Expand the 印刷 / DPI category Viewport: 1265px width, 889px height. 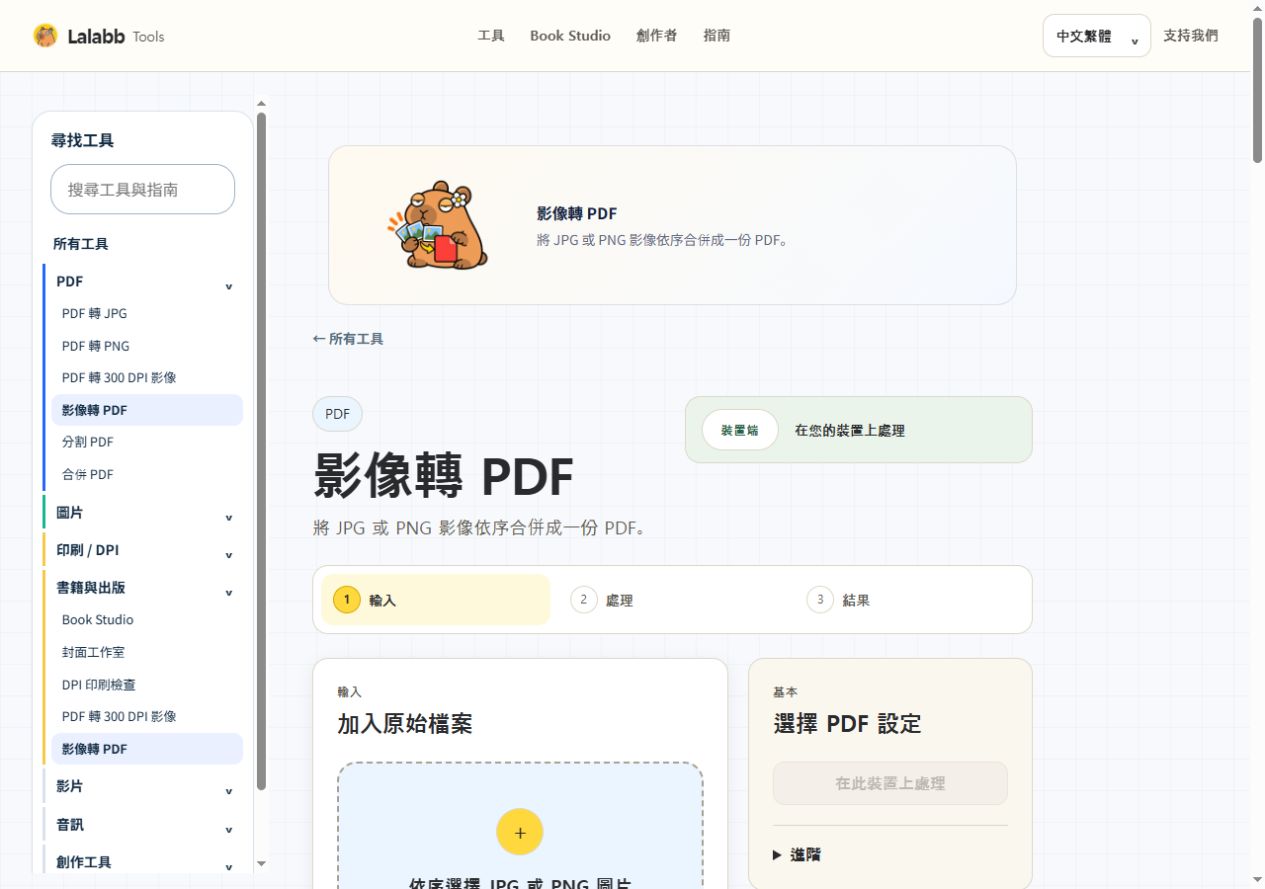[x=143, y=551]
